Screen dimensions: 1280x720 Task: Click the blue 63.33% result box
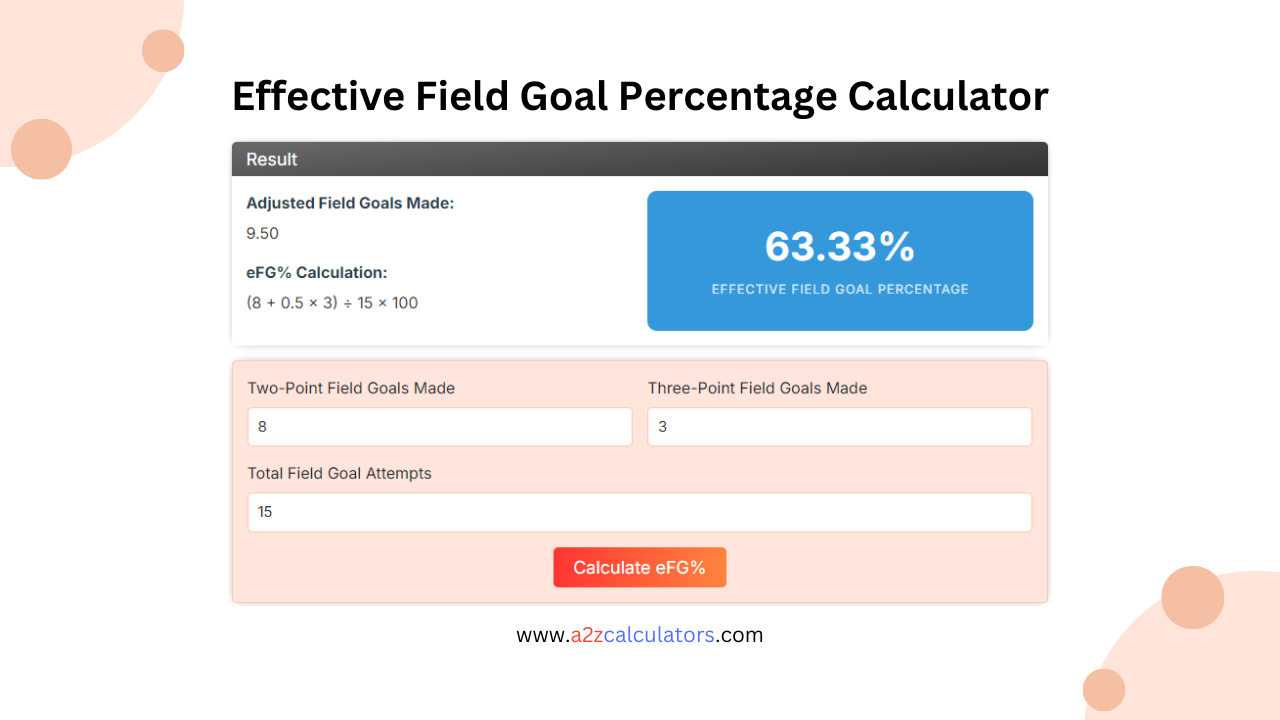839,261
